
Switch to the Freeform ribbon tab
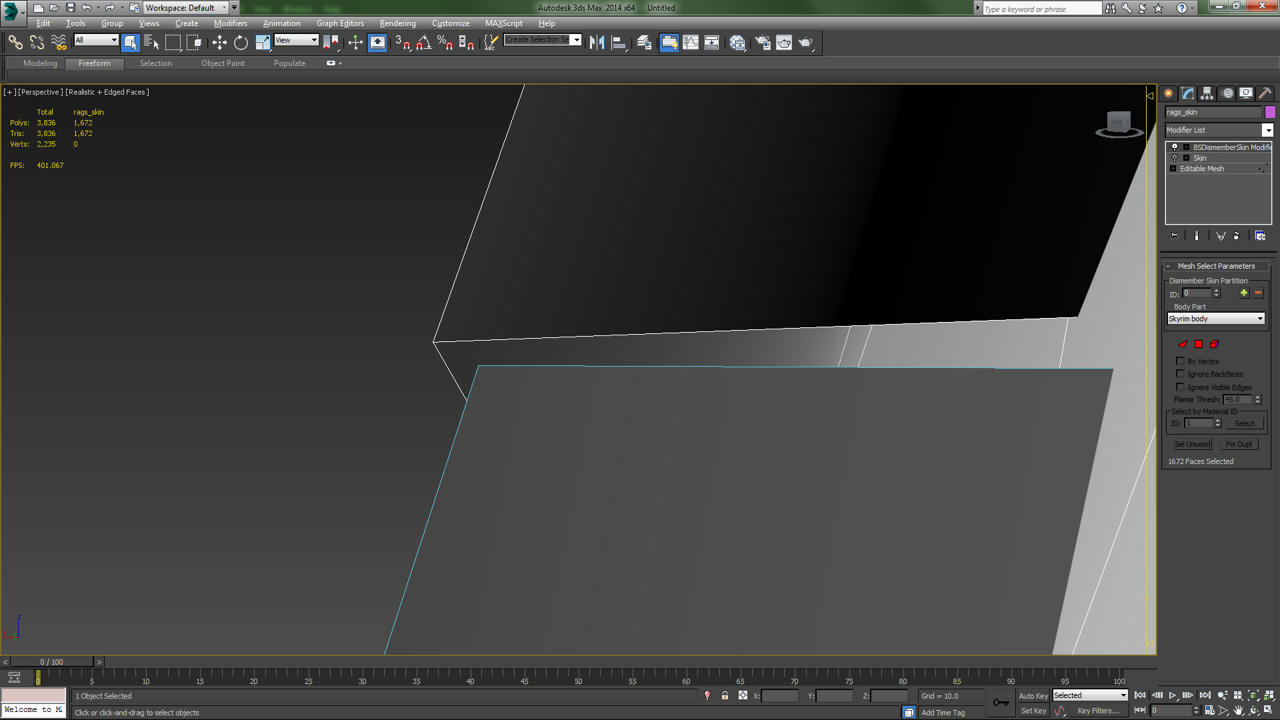95,63
